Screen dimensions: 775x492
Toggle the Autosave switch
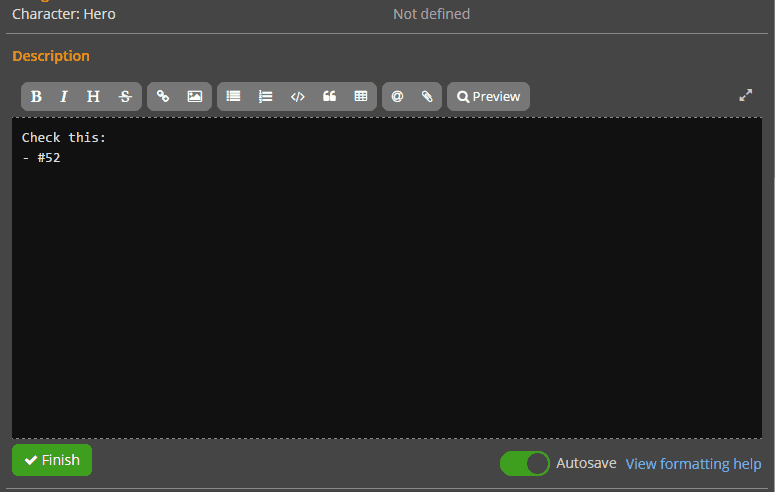click(524, 463)
